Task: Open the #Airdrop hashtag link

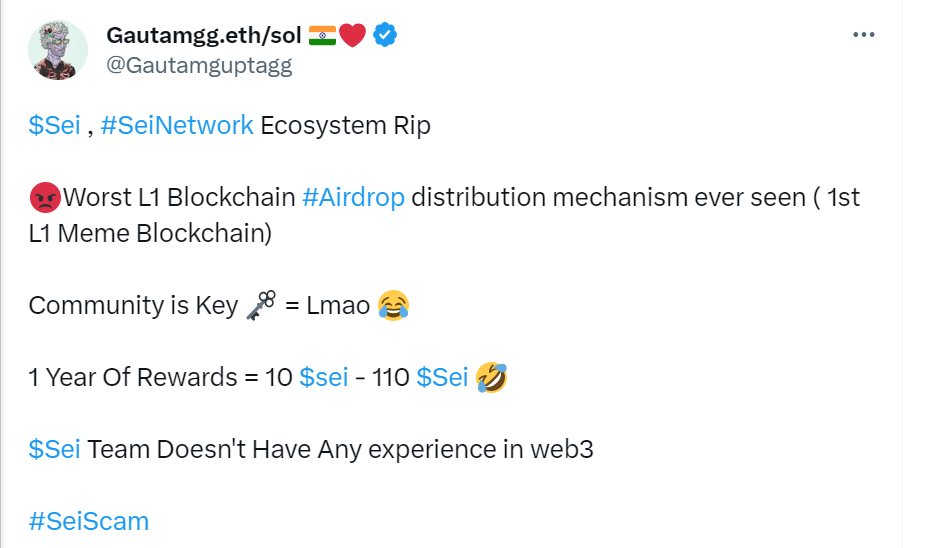Action: (353, 197)
